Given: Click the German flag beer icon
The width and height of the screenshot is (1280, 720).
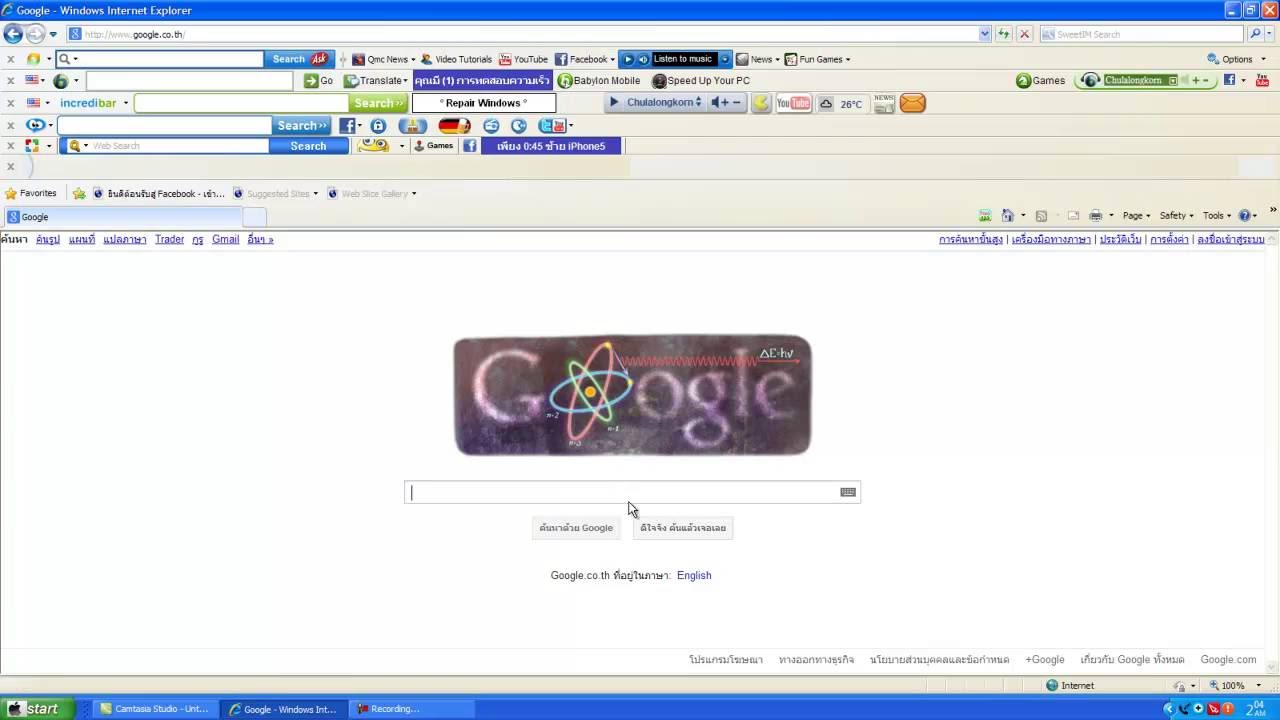Looking at the screenshot, I should point(454,125).
